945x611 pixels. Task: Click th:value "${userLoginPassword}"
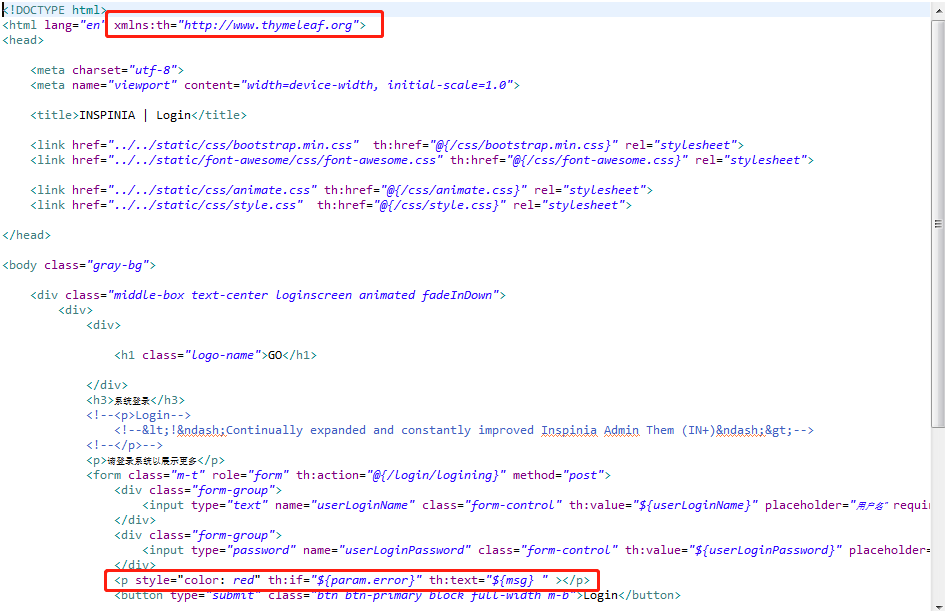[765, 550]
